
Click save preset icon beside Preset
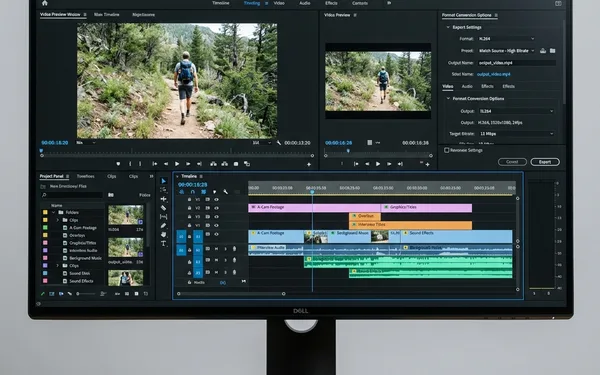pyautogui.click(x=543, y=51)
